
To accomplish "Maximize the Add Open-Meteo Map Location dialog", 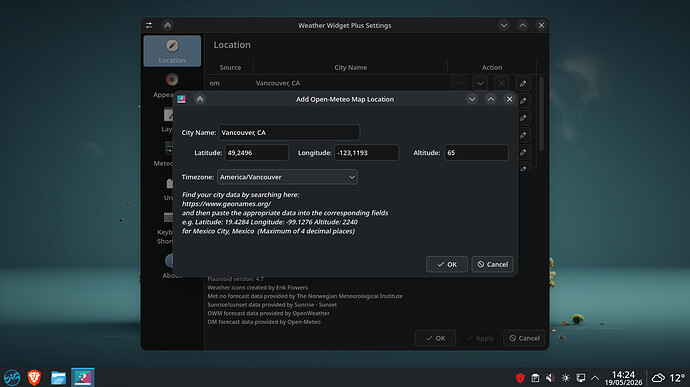I will pyautogui.click(x=491, y=99).
